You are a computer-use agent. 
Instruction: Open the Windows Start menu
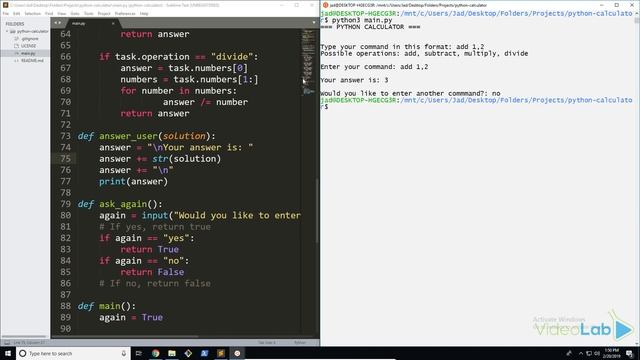pos(8,353)
